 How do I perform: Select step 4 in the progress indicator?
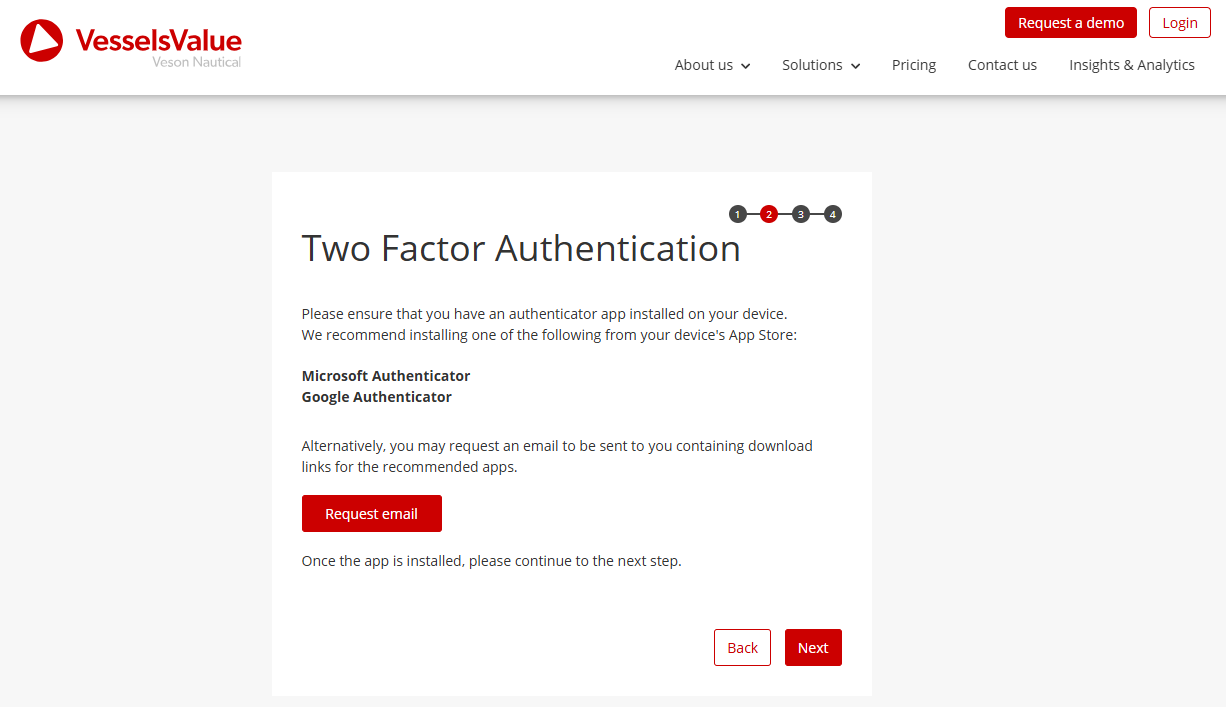coord(833,214)
